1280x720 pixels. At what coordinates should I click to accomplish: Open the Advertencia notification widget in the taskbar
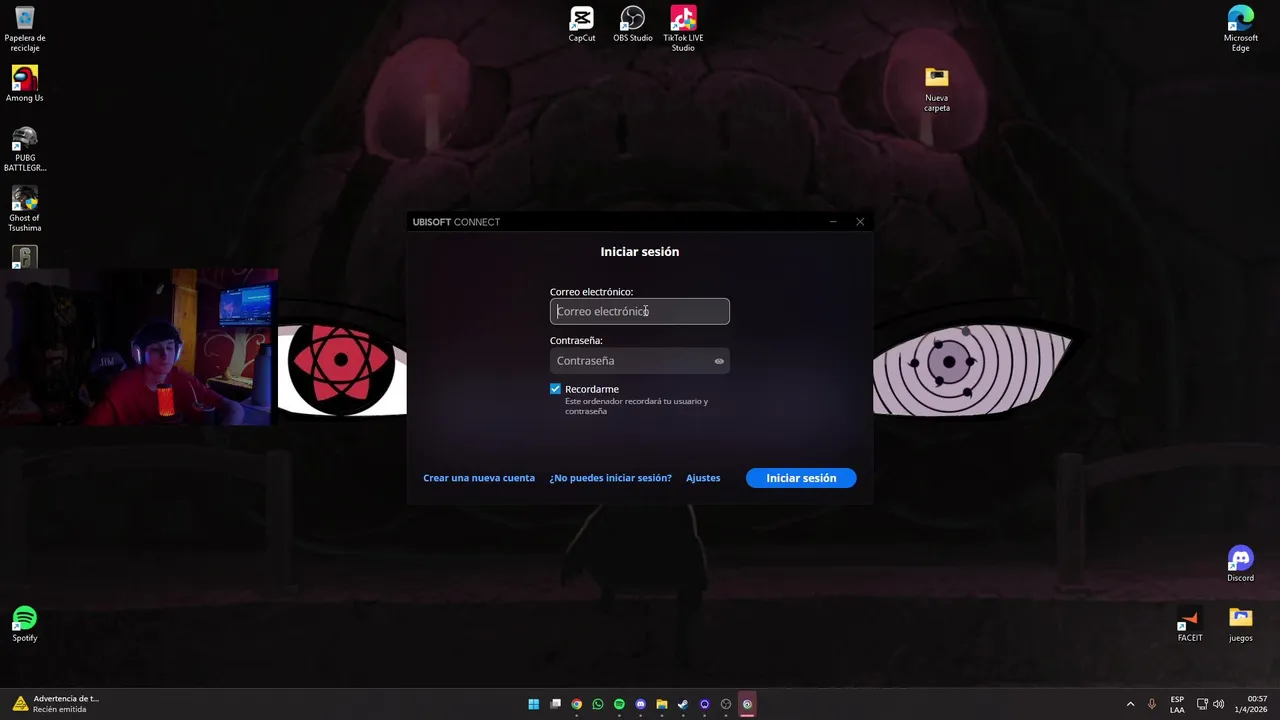point(57,704)
